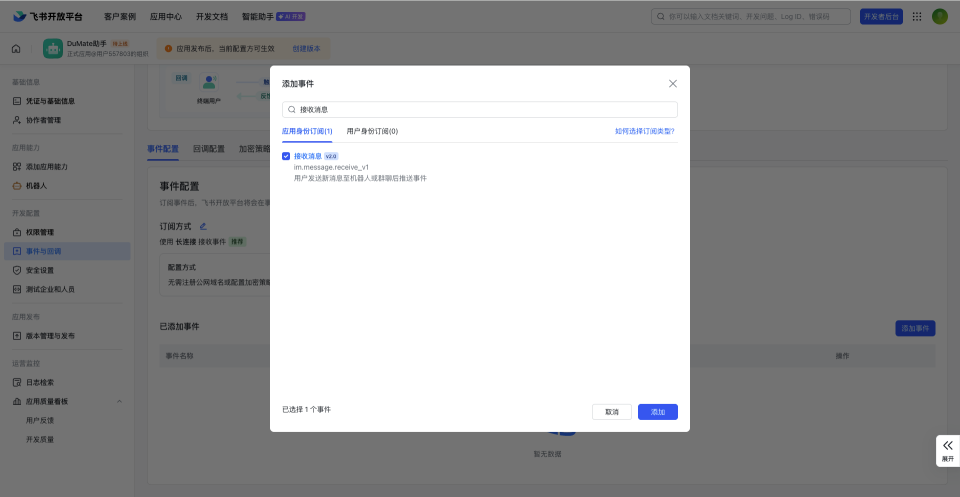Click the 取消 button in dialog

coord(612,412)
